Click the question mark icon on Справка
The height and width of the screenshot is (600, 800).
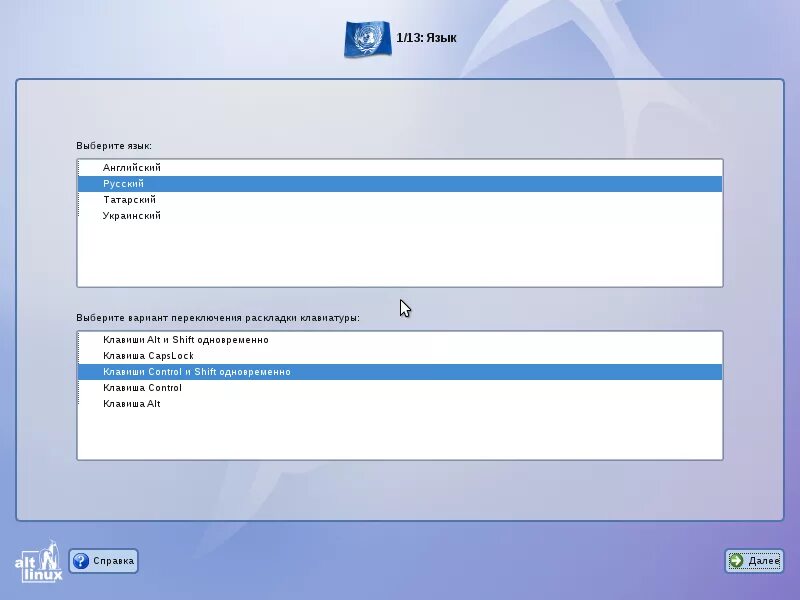click(x=81, y=561)
